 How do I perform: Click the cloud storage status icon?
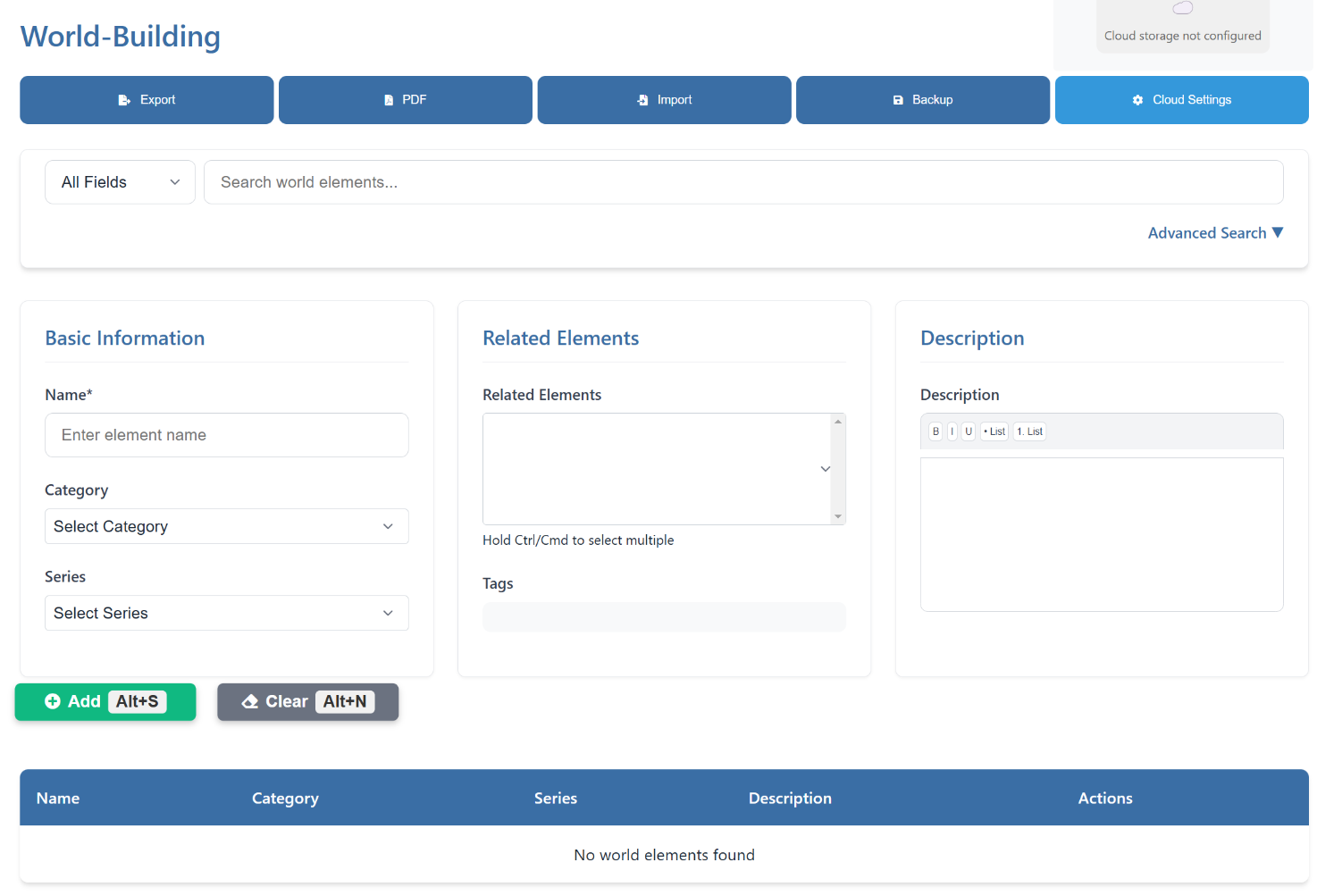(x=1182, y=9)
